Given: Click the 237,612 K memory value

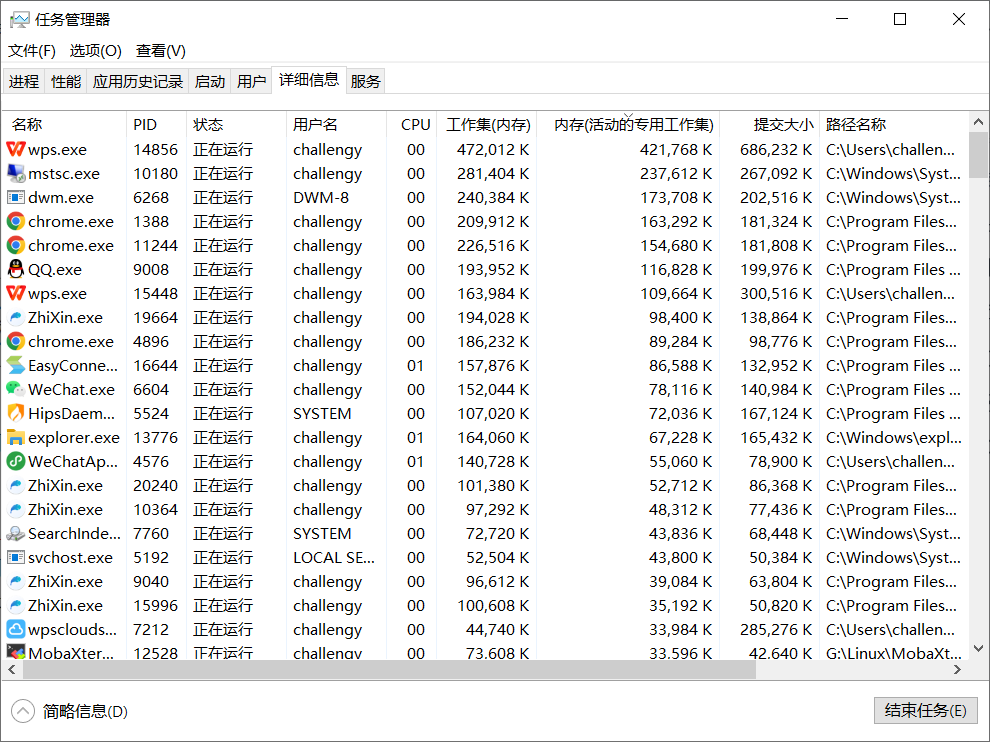Looking at the screenshot, I should 676,174.
